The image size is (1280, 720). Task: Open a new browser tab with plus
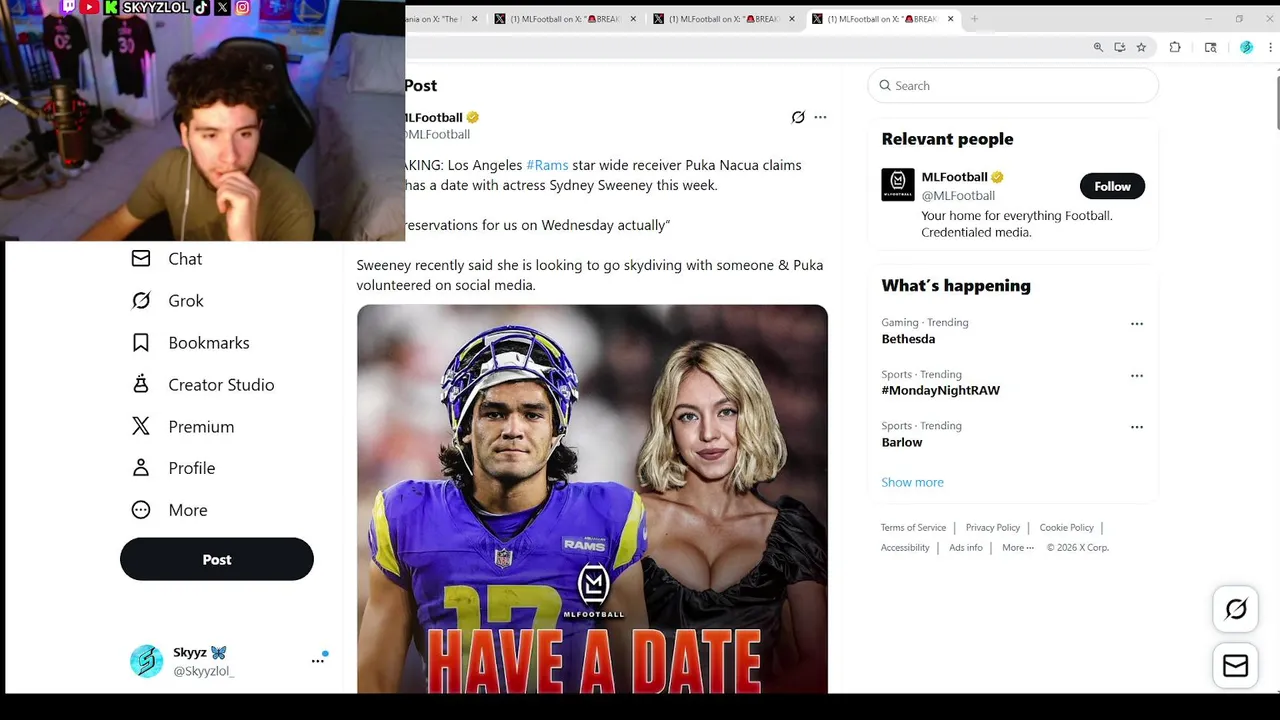pos(974,18)
